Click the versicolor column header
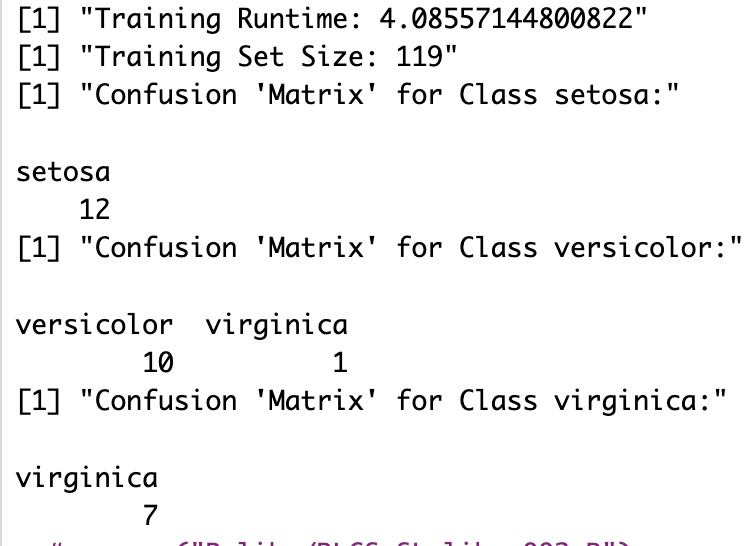Viewport: 746px width, 546px height. [x=94, y=325]
